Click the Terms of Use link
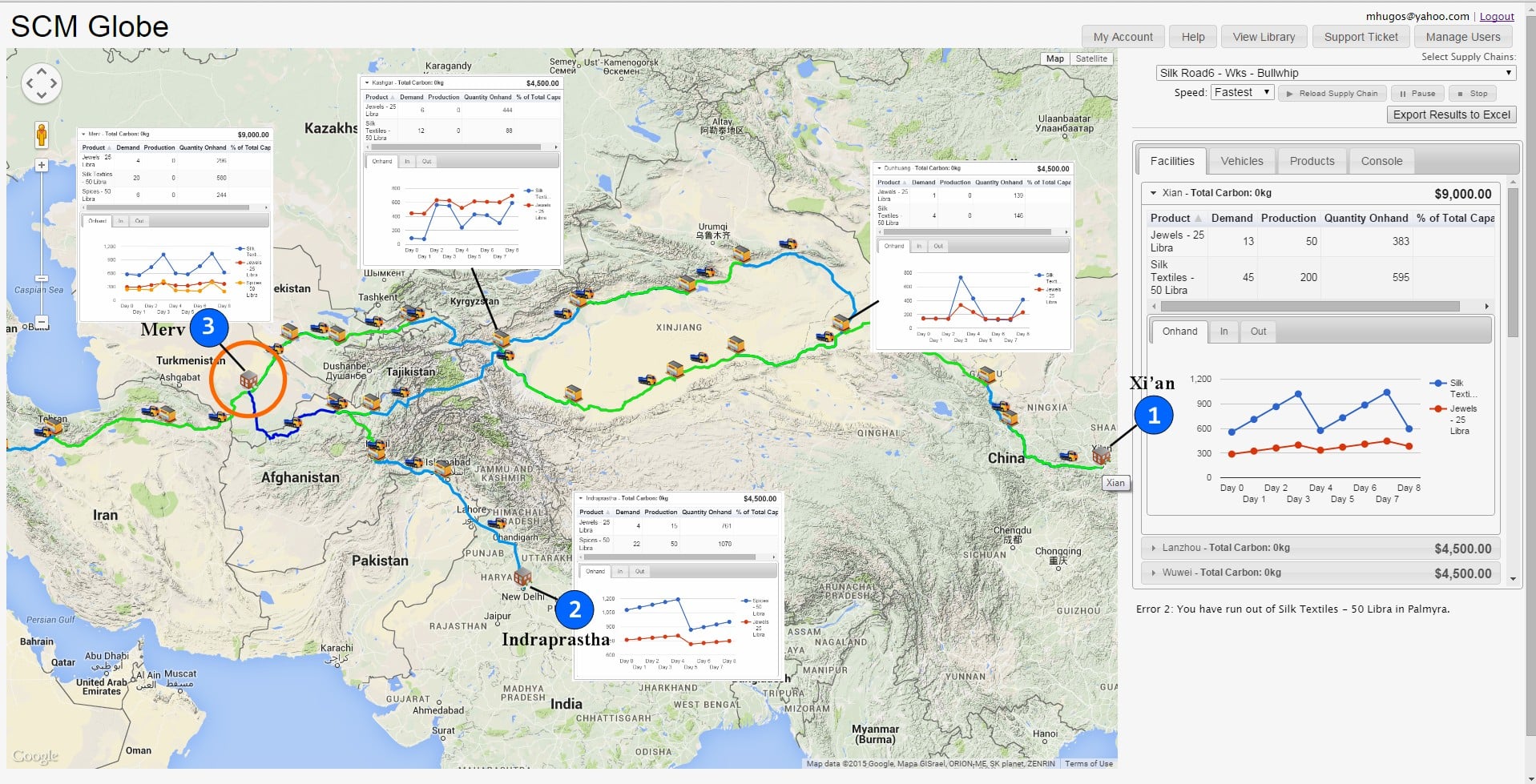The height and width of the screenshot is (784, 1536). [x=1088, y=764]
